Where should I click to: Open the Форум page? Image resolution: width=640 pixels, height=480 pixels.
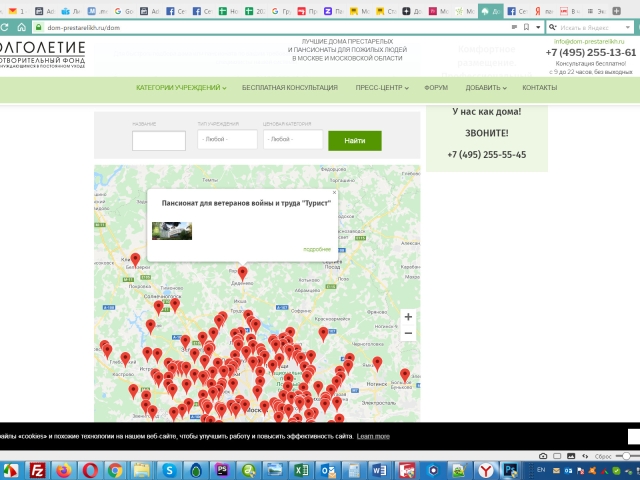pyautogui.click(x=435, y=88)
